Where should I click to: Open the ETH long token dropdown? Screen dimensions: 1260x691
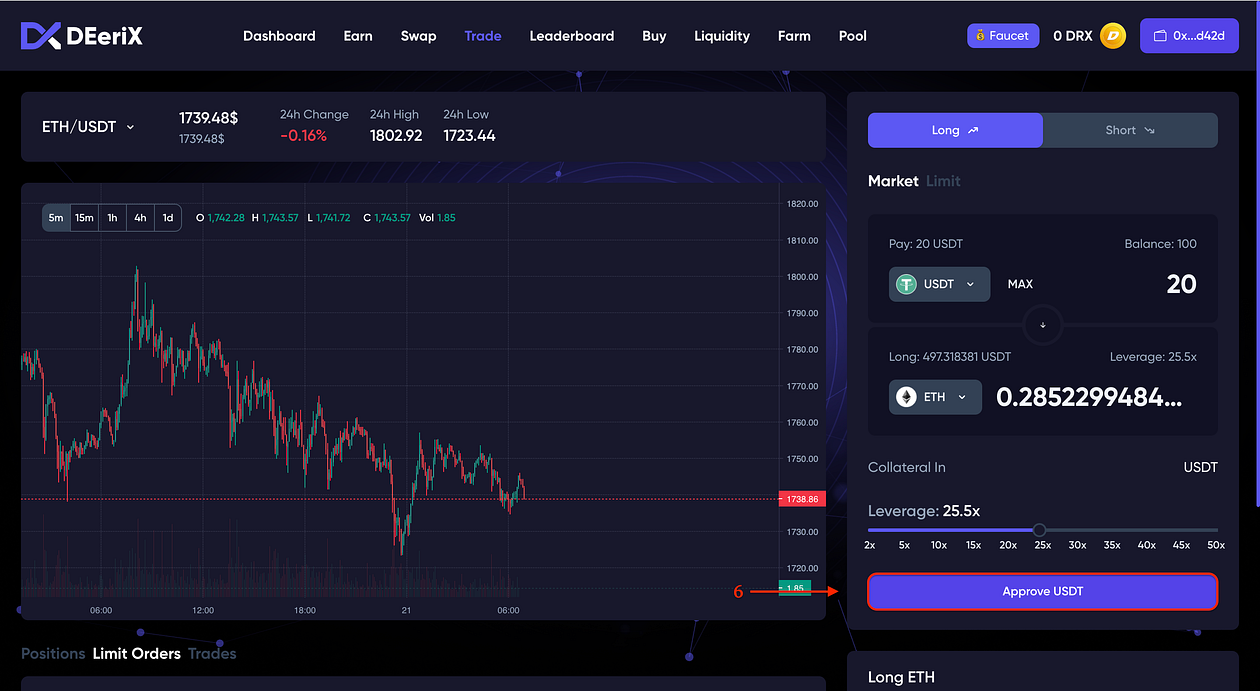[935, 397]
